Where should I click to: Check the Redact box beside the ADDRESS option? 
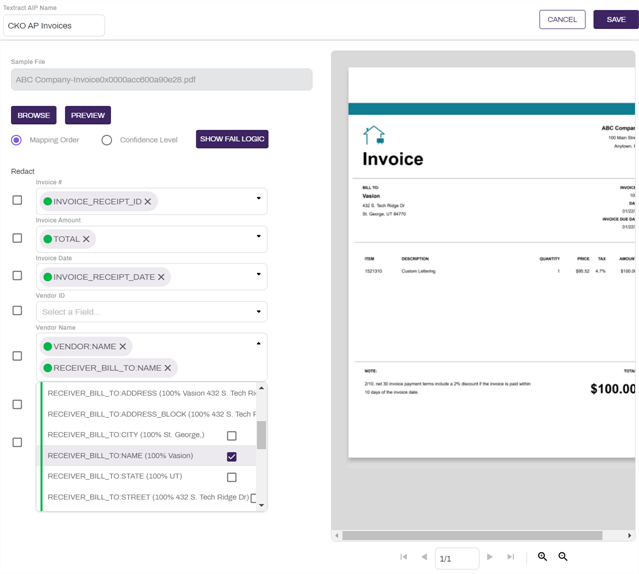point(17,405)
